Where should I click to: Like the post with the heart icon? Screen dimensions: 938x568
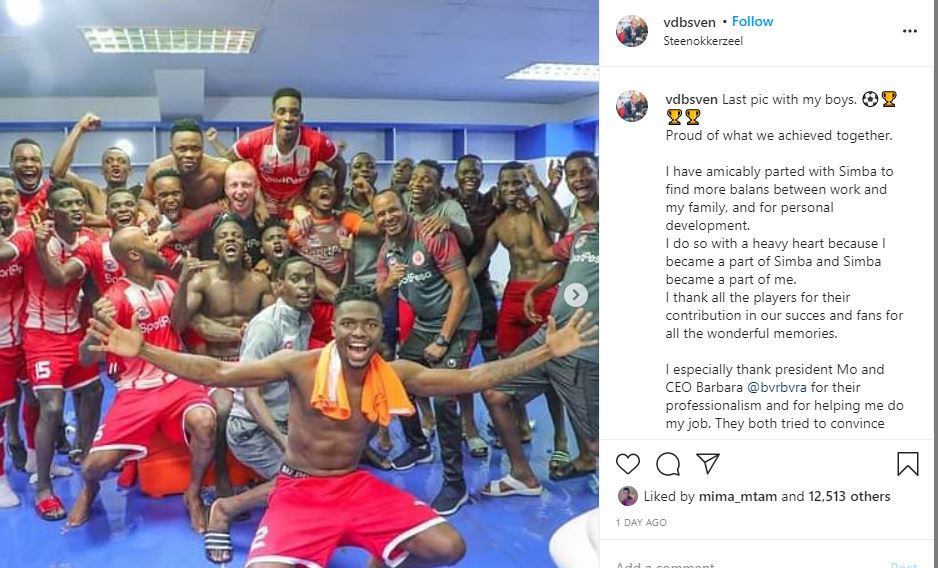pyautogui.click(x=628, y=464)
